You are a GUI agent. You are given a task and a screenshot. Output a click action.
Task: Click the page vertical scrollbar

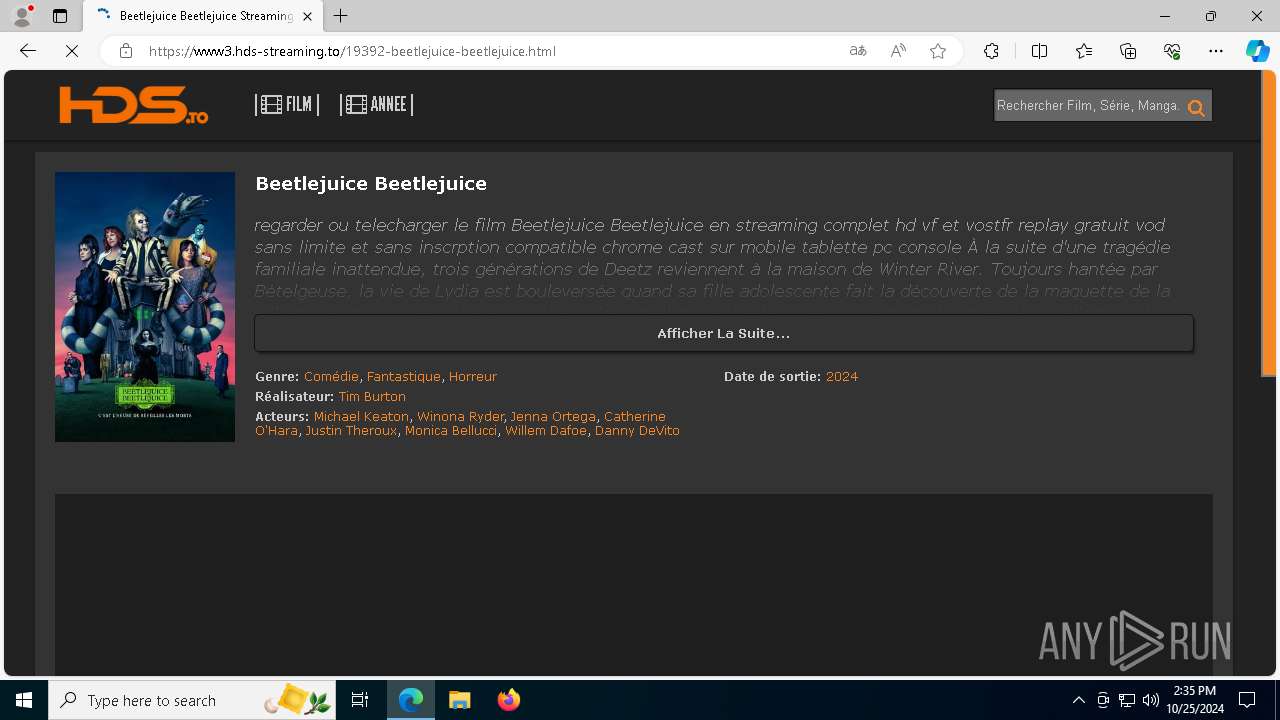[x=1269, y=222]
